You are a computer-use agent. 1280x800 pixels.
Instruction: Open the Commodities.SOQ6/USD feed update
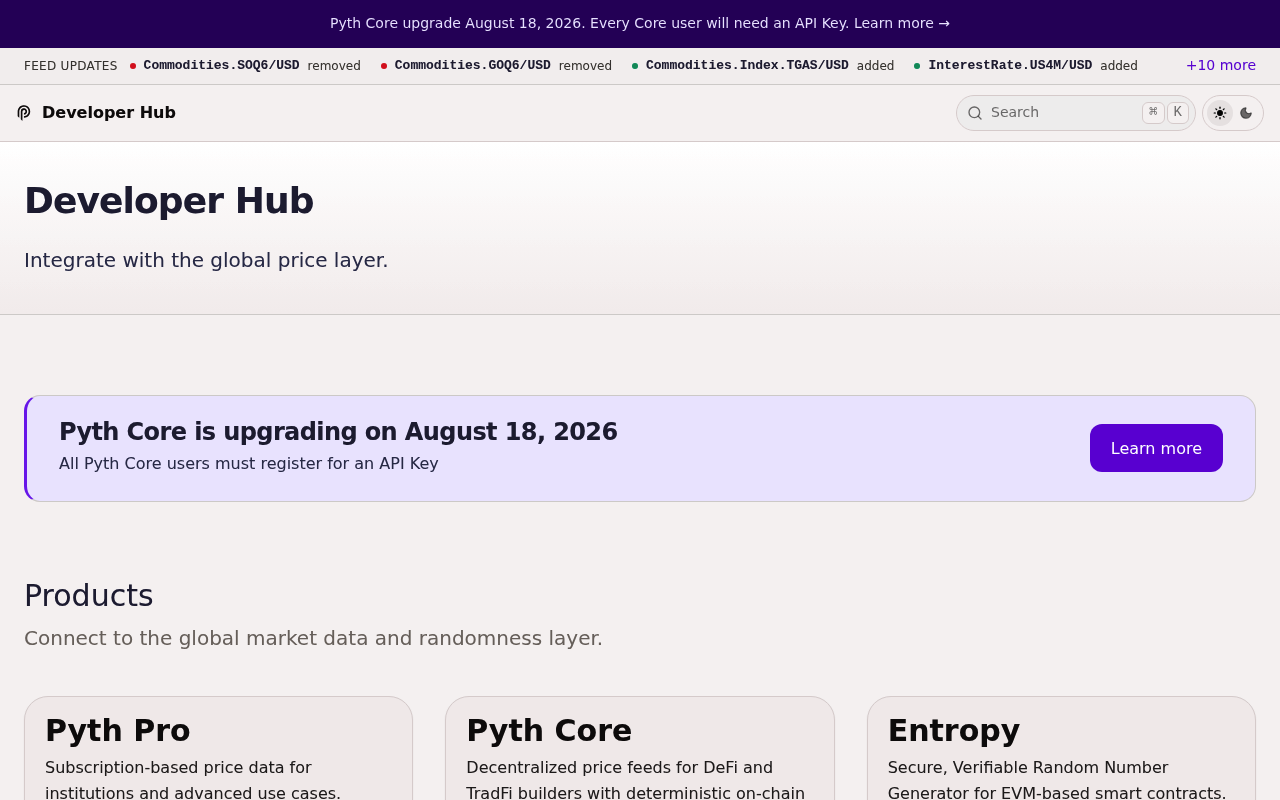click(245, 66)
